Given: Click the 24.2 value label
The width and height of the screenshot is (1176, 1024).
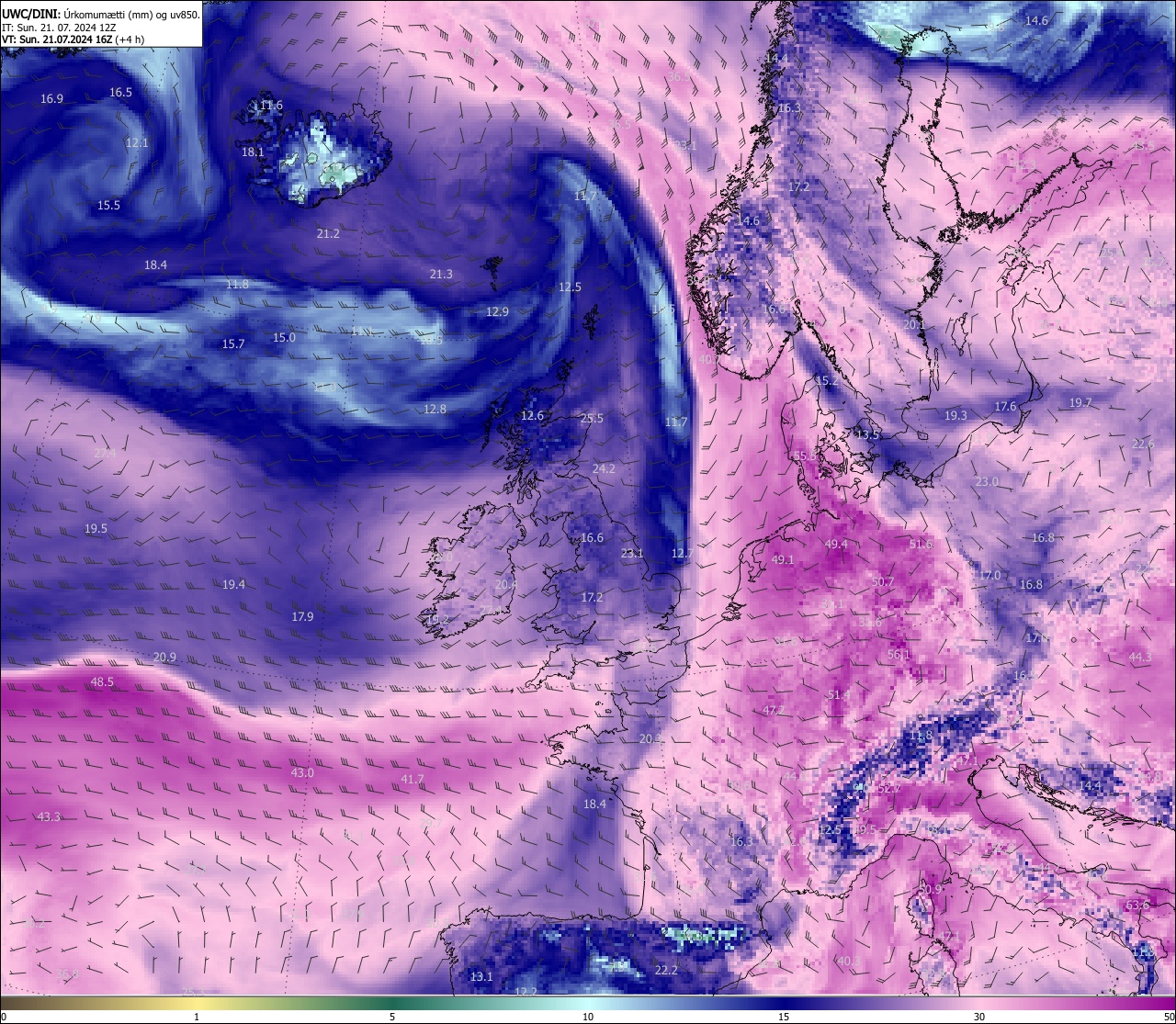Looking at the screenshot, I should point(604,469).
